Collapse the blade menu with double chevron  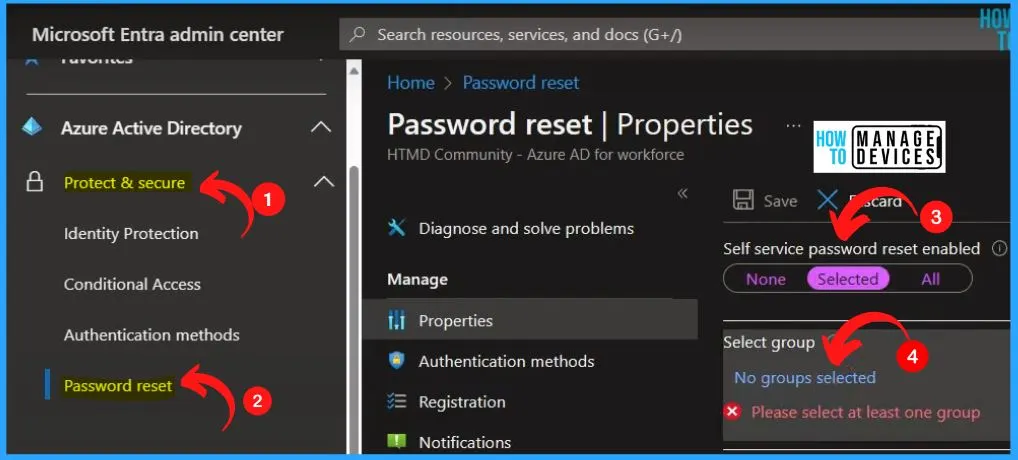682,193
